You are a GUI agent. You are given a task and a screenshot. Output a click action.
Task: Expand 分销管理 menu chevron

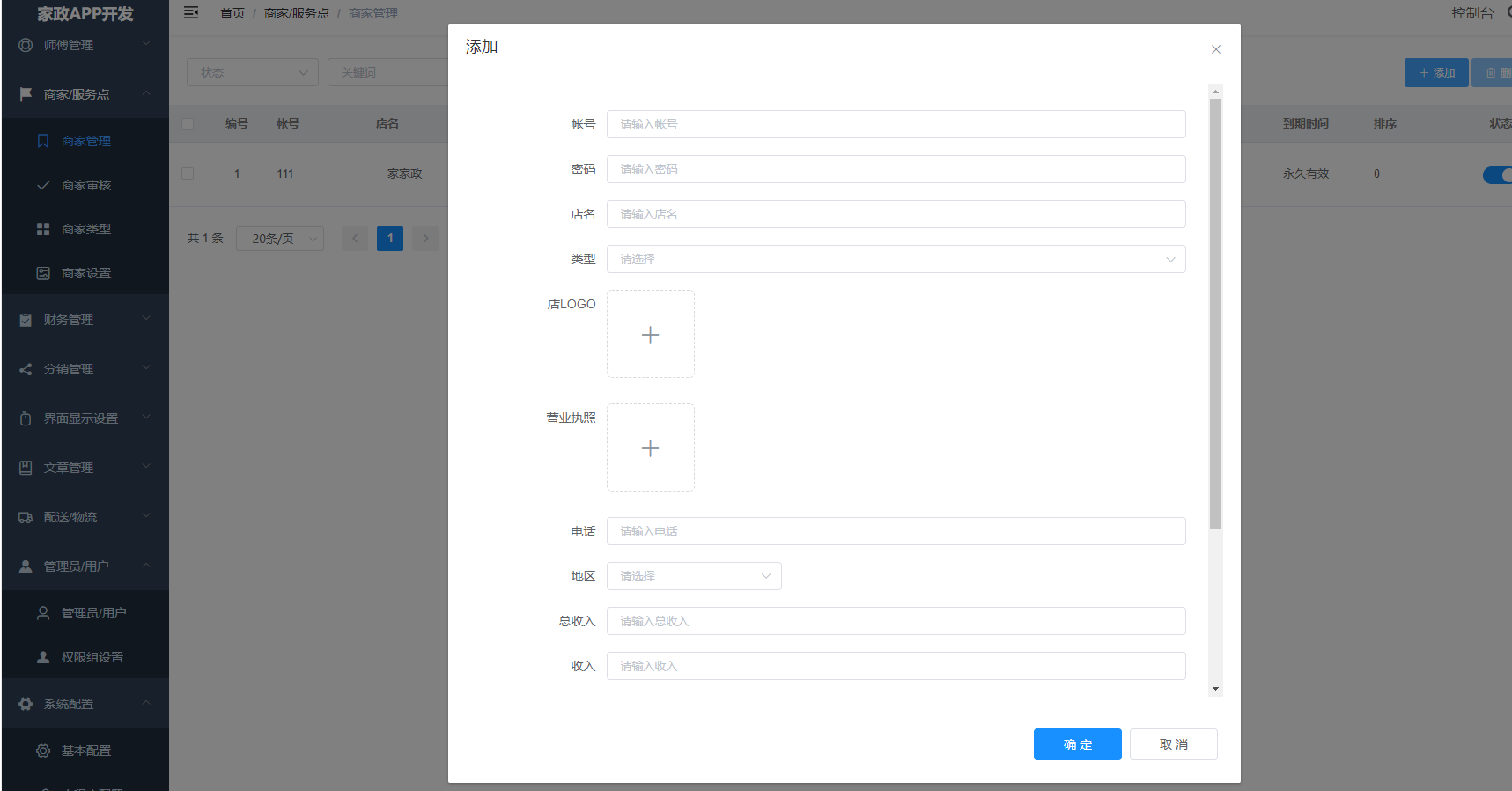146,368
